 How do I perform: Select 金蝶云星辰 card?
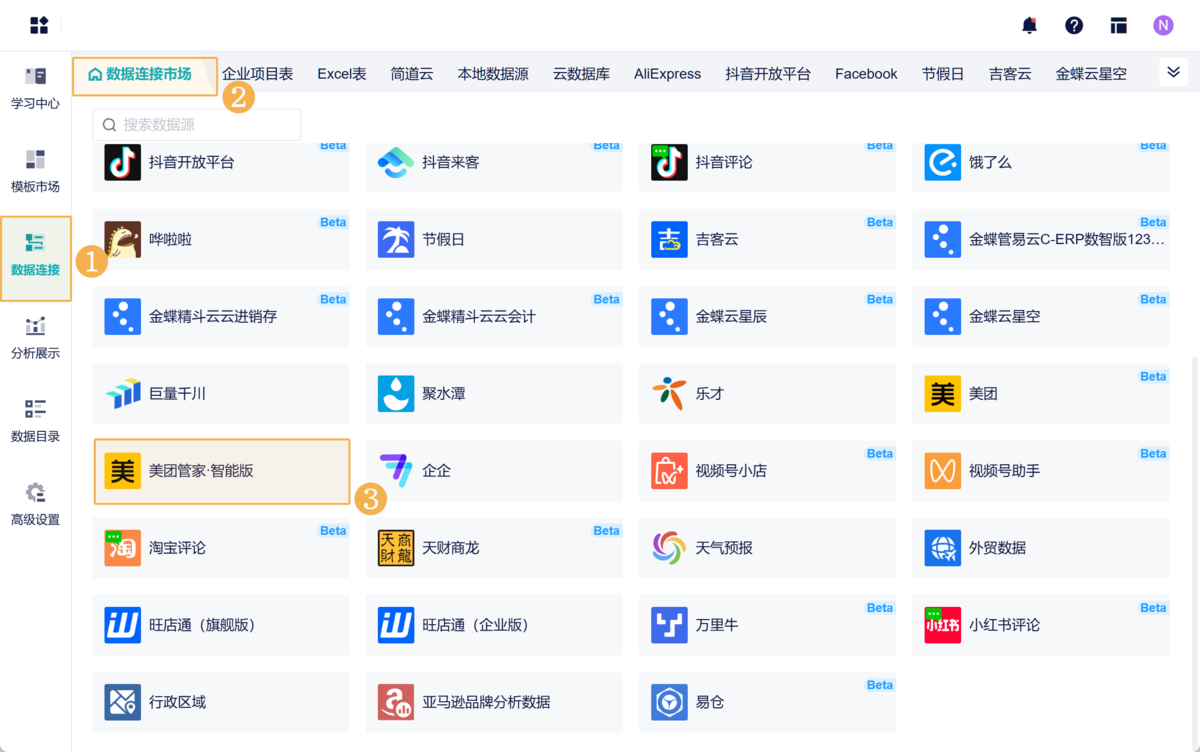click(768, 316)
